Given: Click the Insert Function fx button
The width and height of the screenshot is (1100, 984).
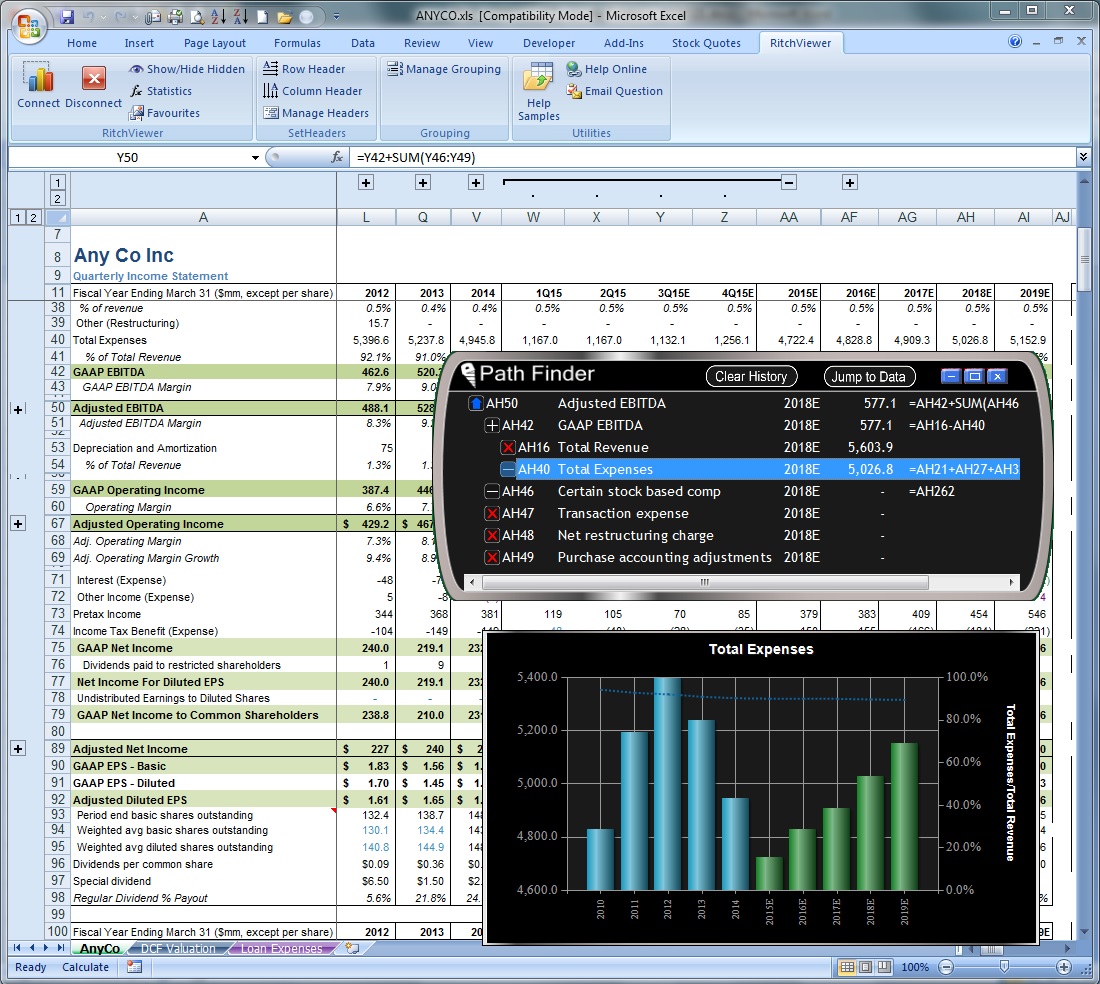Looking at the screenshot, I should tap(337, 157).
